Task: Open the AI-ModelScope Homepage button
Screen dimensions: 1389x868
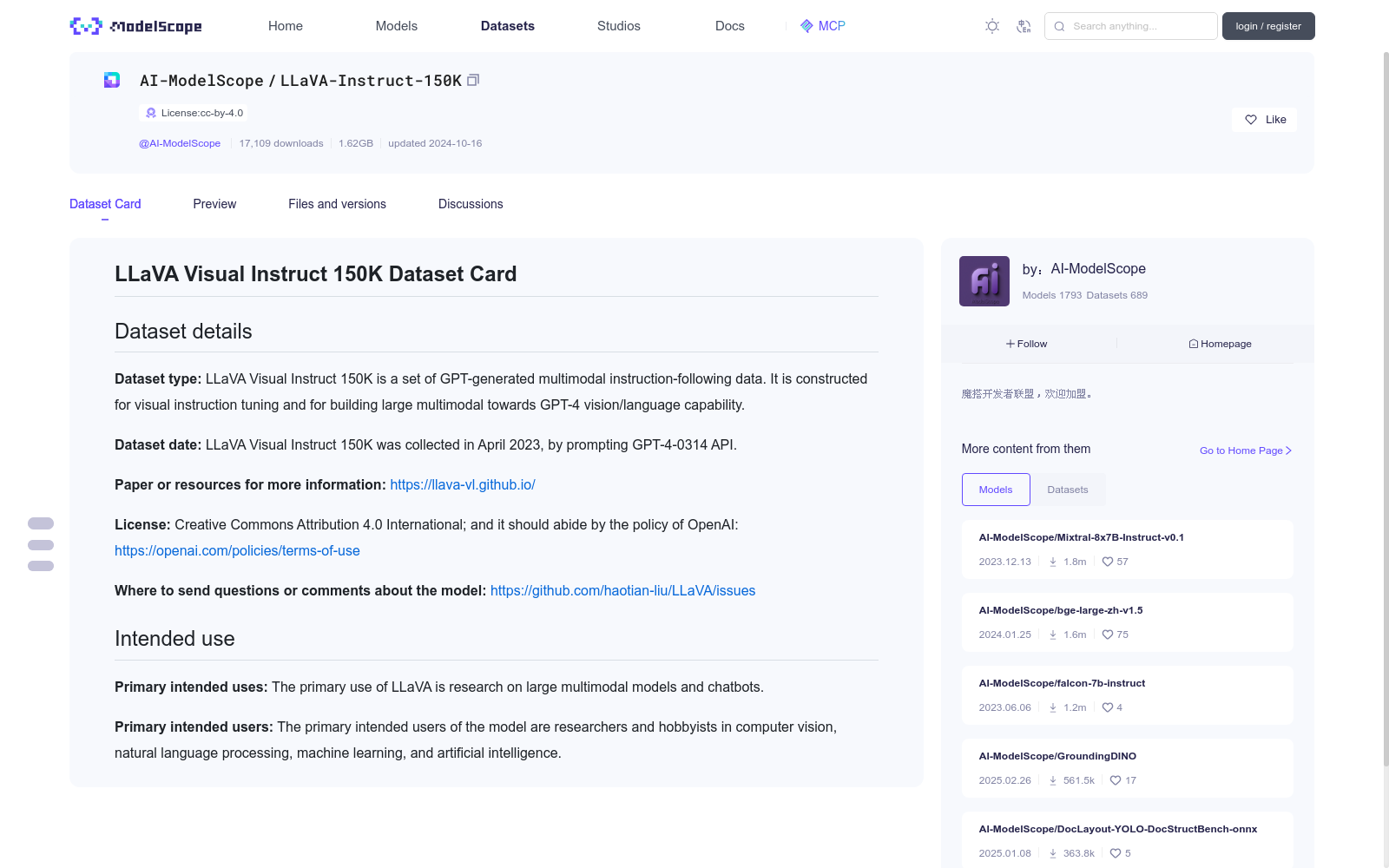Action: tap(1220, 344)
